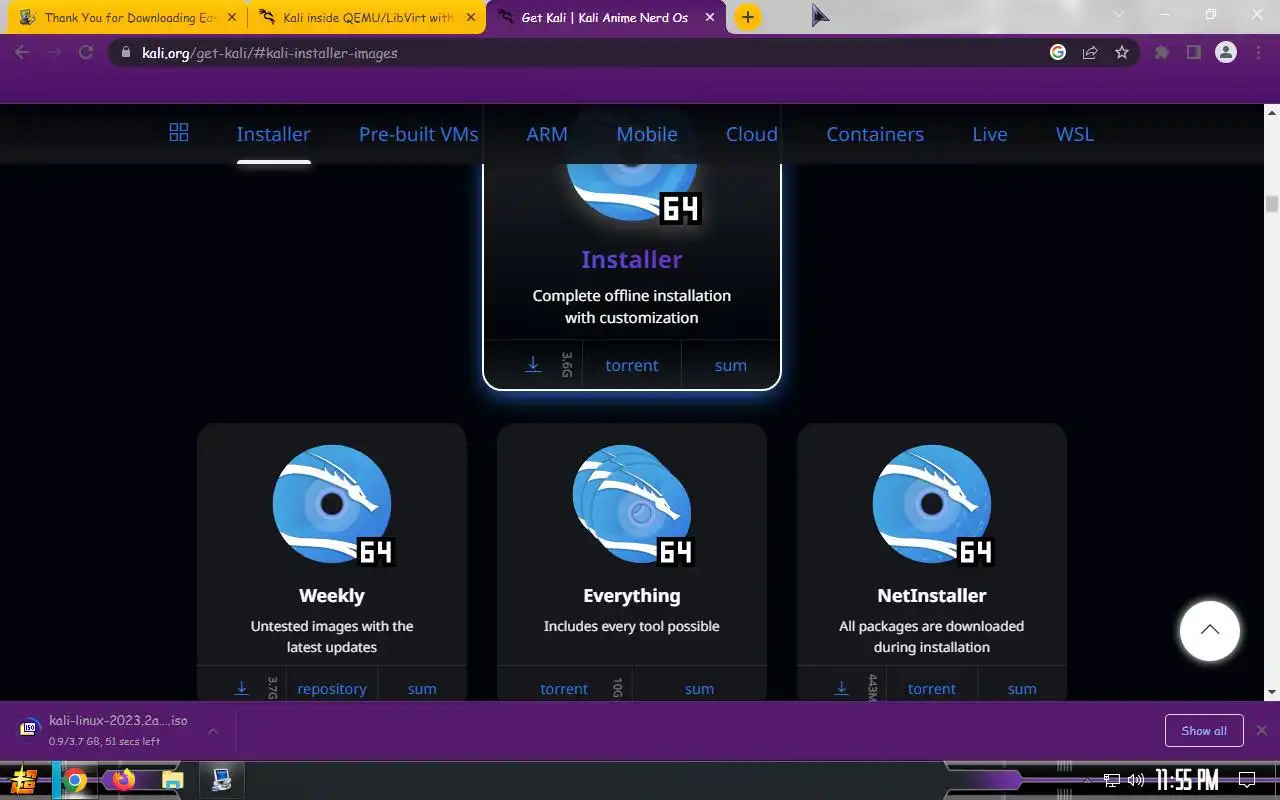Image resolution: width=1280 pixels, height=800 pixels.
Task: Click the browser Forward arrow
Action: point(54,52)
